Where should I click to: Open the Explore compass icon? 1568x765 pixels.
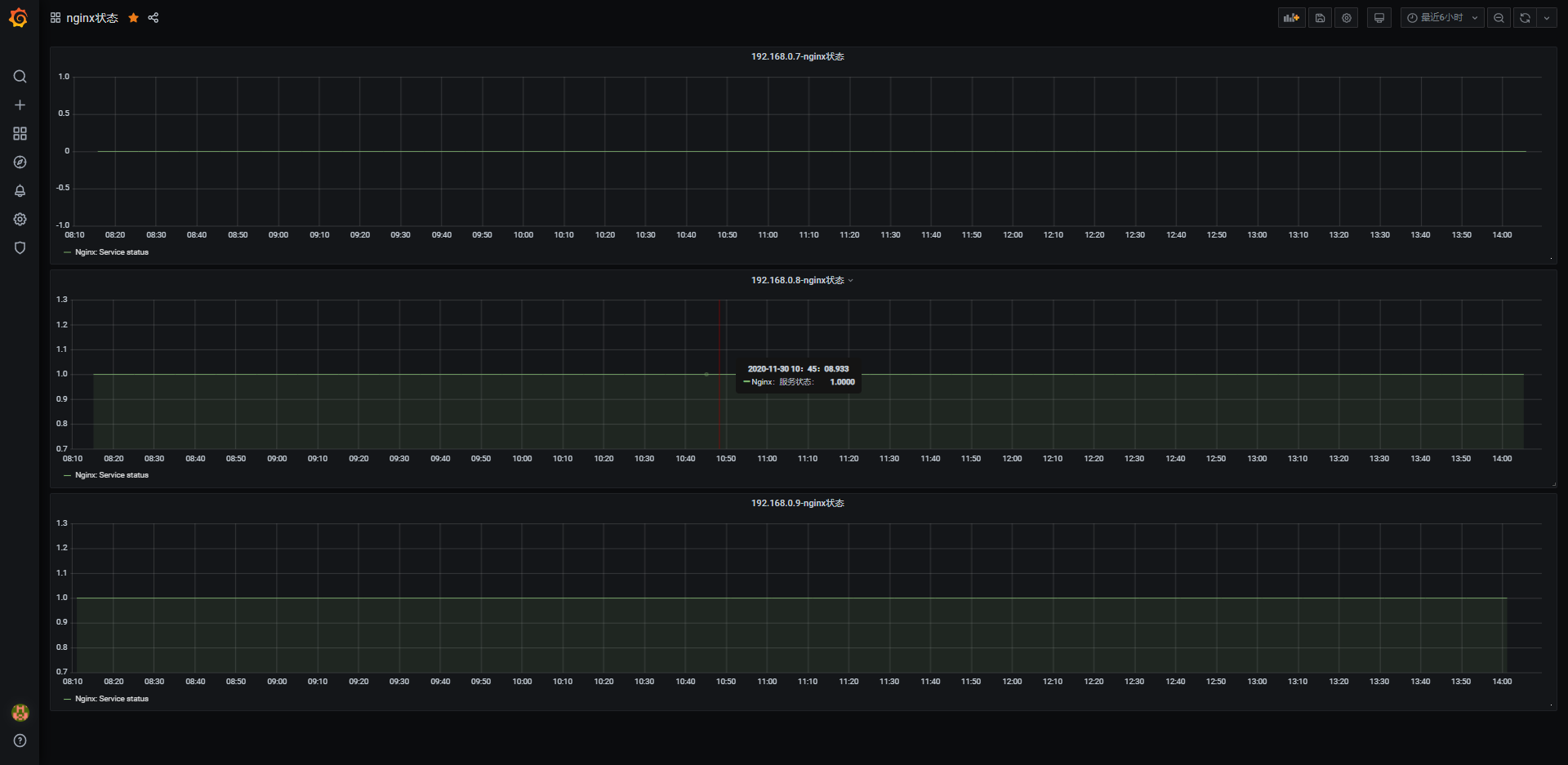(20, 162)
